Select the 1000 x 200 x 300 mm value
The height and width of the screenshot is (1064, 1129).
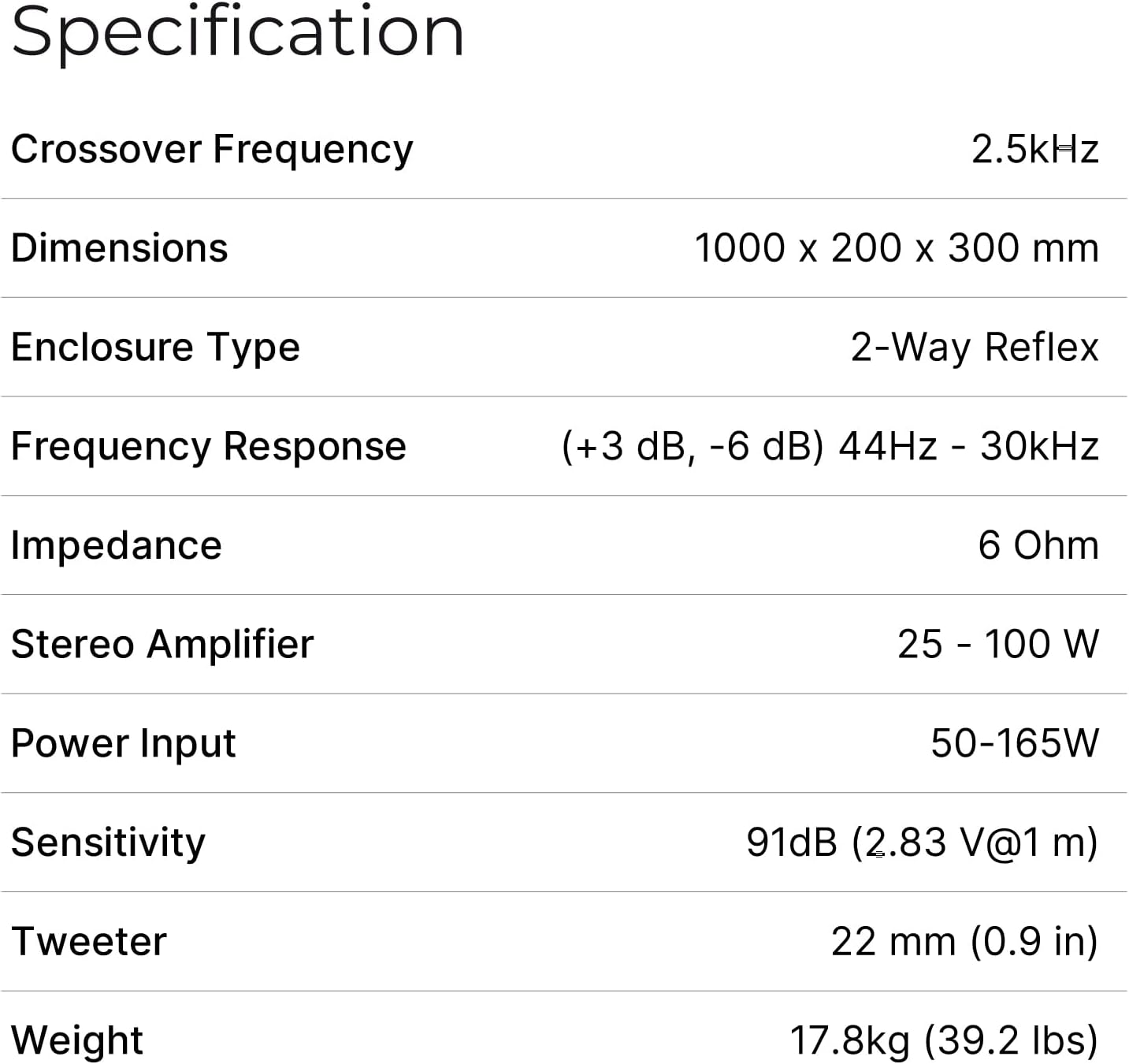point(897,248)
